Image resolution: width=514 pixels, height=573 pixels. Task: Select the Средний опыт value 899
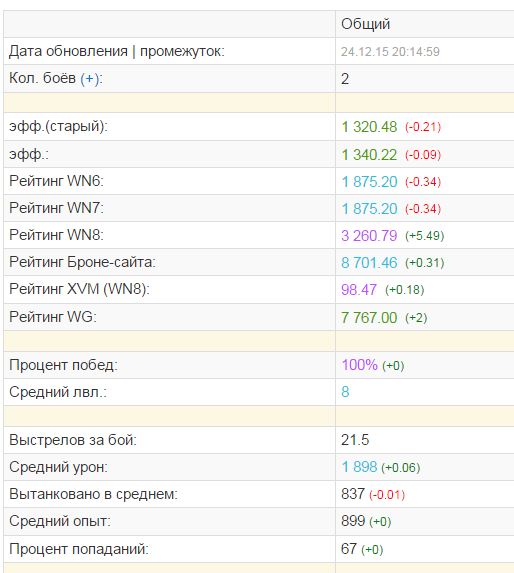[x=353, y=521]
